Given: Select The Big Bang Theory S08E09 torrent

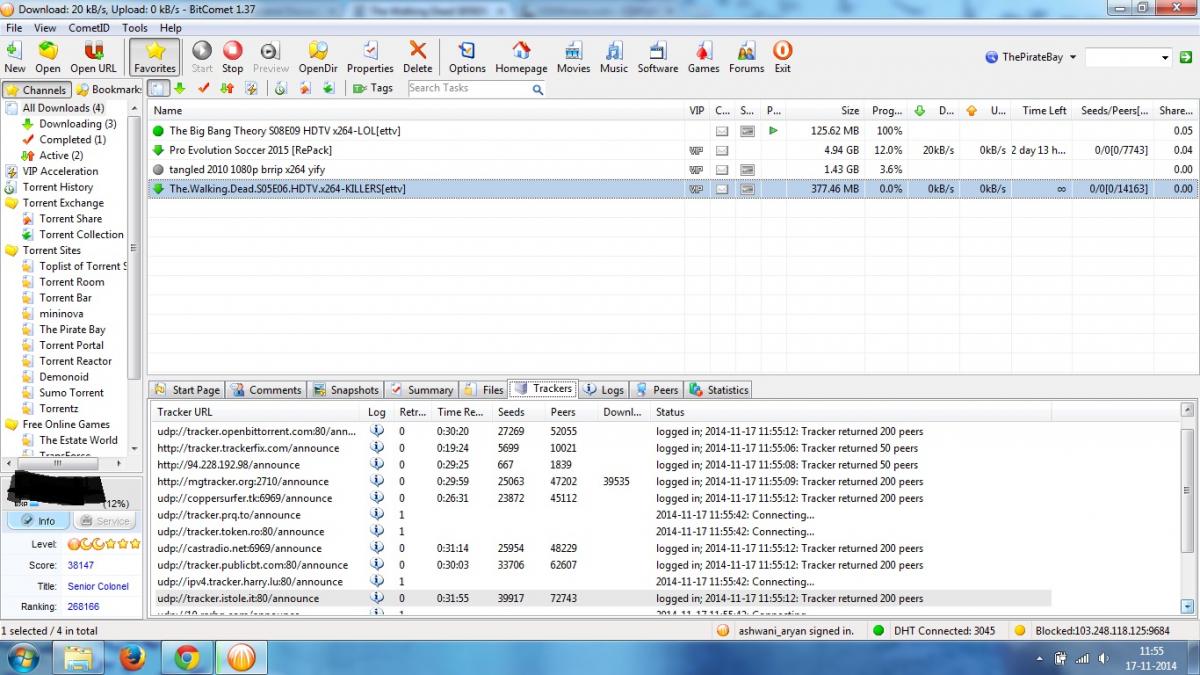Looking at the screenshot, I should (672, 131).
